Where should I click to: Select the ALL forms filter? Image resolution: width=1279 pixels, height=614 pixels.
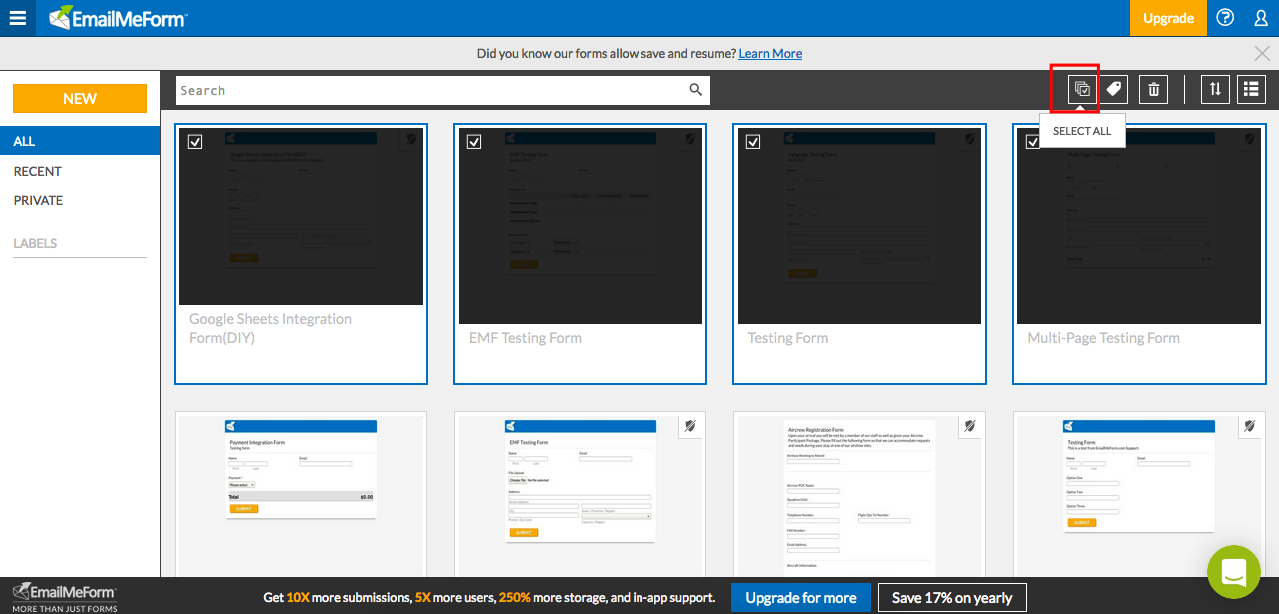80,141
